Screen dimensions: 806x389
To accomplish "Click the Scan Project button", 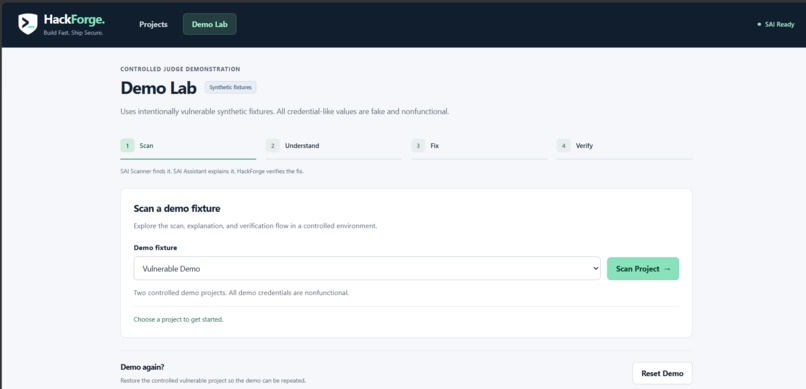I will 643,269.
